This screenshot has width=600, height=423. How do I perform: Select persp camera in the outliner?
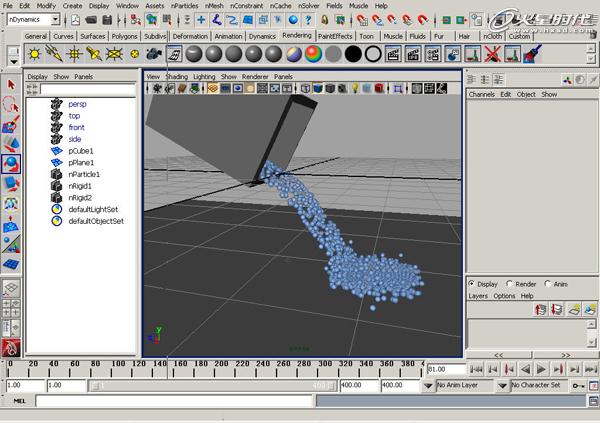[x=77, y=104]
